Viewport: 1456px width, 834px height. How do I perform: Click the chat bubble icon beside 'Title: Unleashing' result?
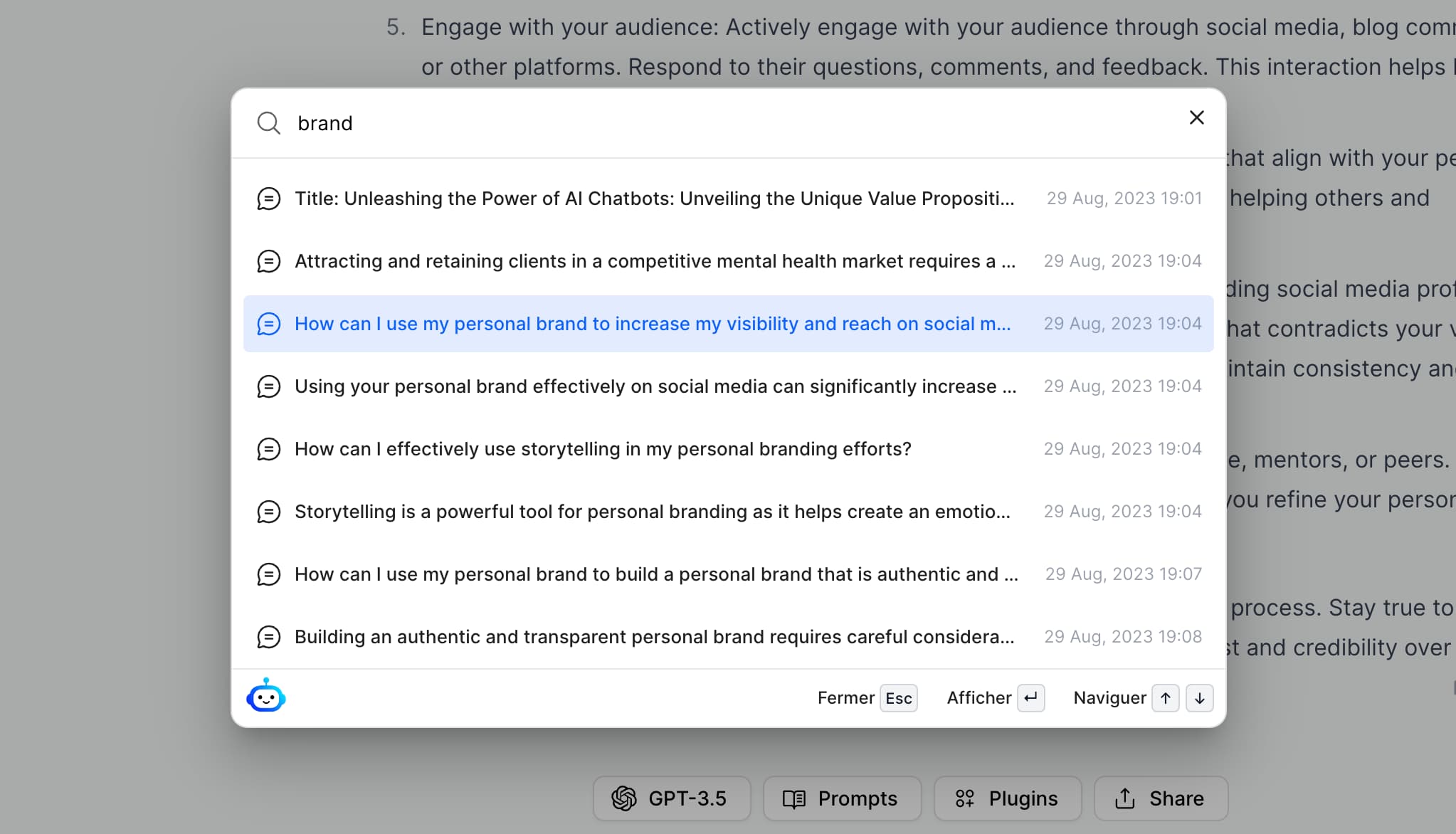[x=268, y=199]
